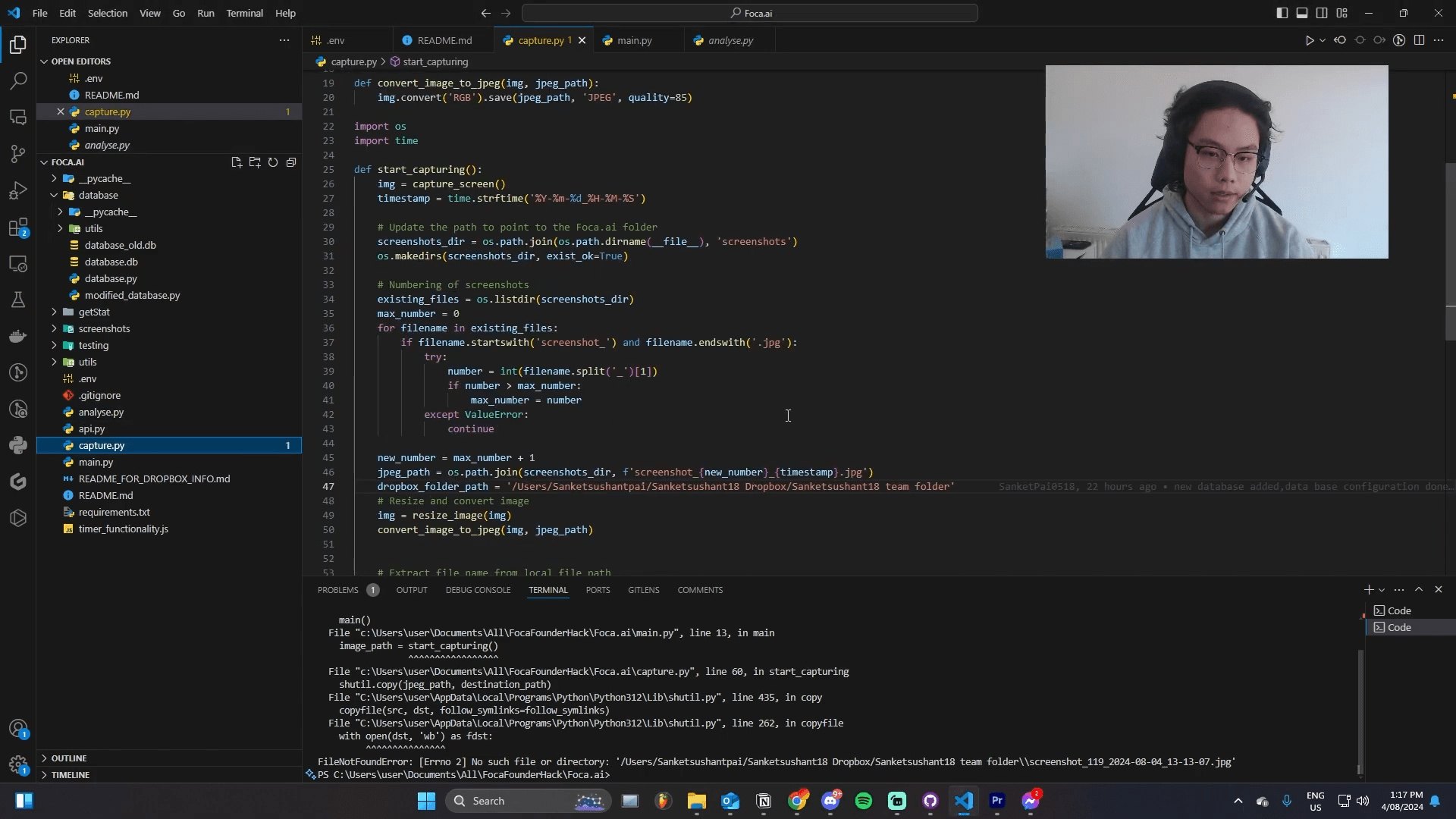
Task: Refresh the explorer file tree
Action: point(273,162)
